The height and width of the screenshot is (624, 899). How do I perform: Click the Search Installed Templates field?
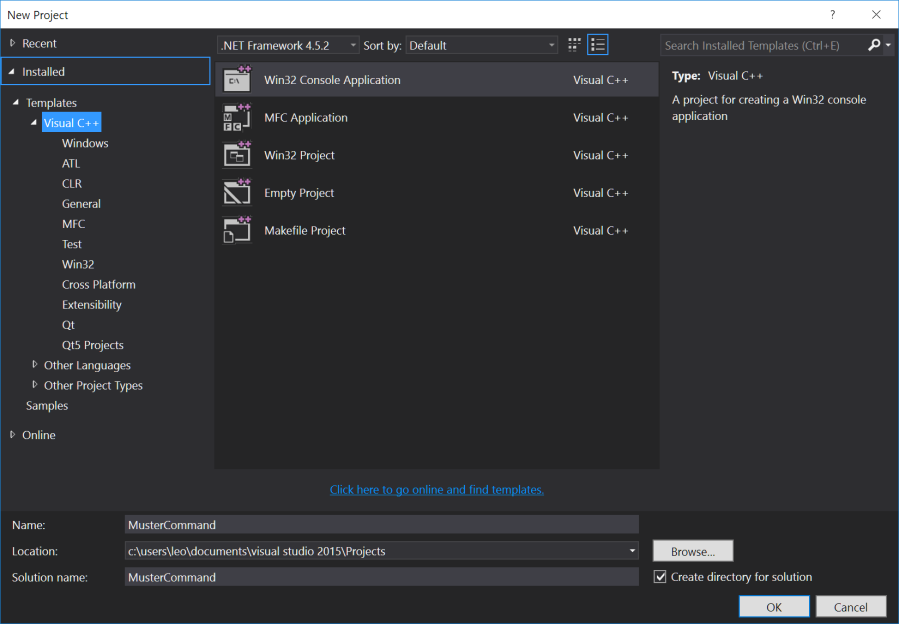point(764,45)
